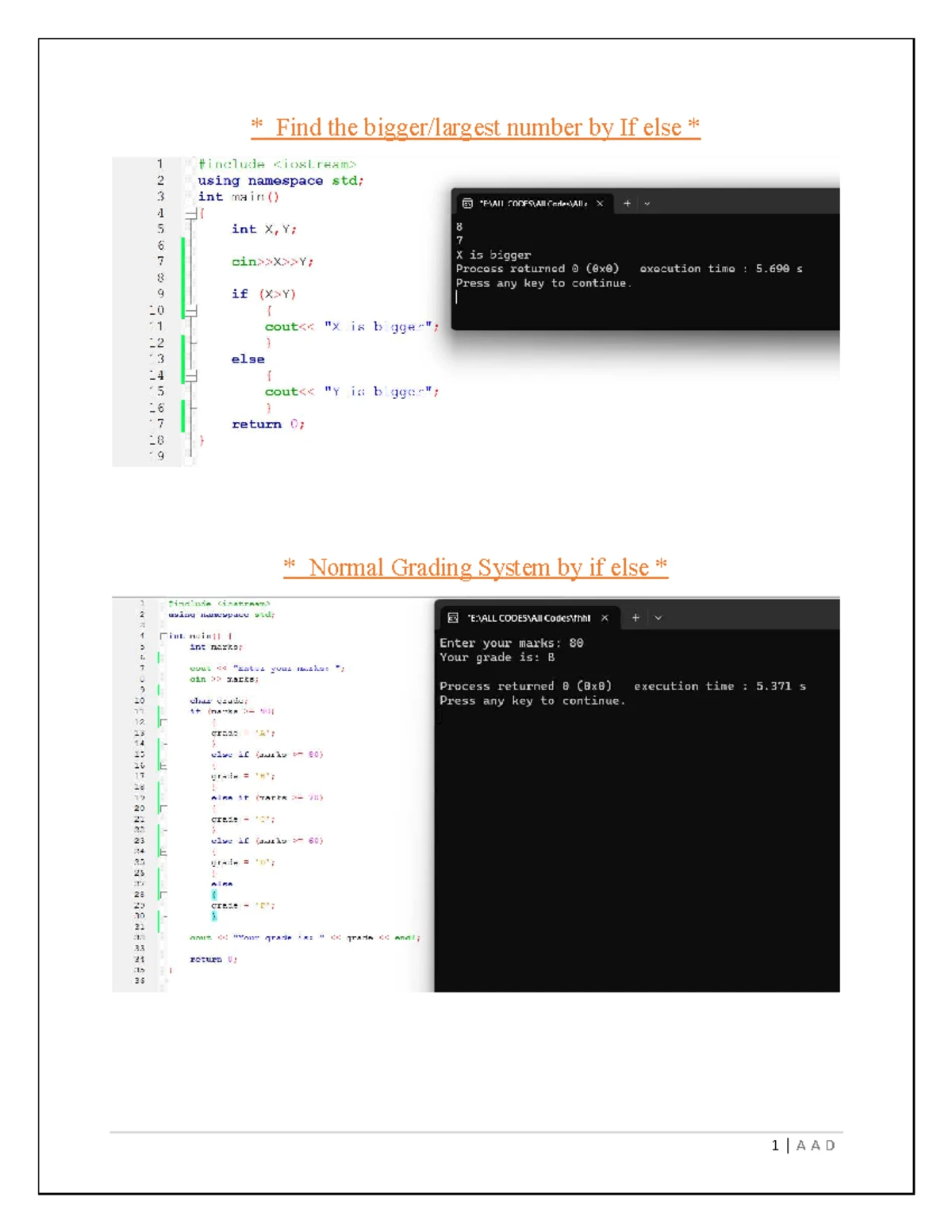Viewport: 952px width, 1232px height.
Task: Expand the tab dropdown chevron in the upper console
Action: [x=647, y=204]
